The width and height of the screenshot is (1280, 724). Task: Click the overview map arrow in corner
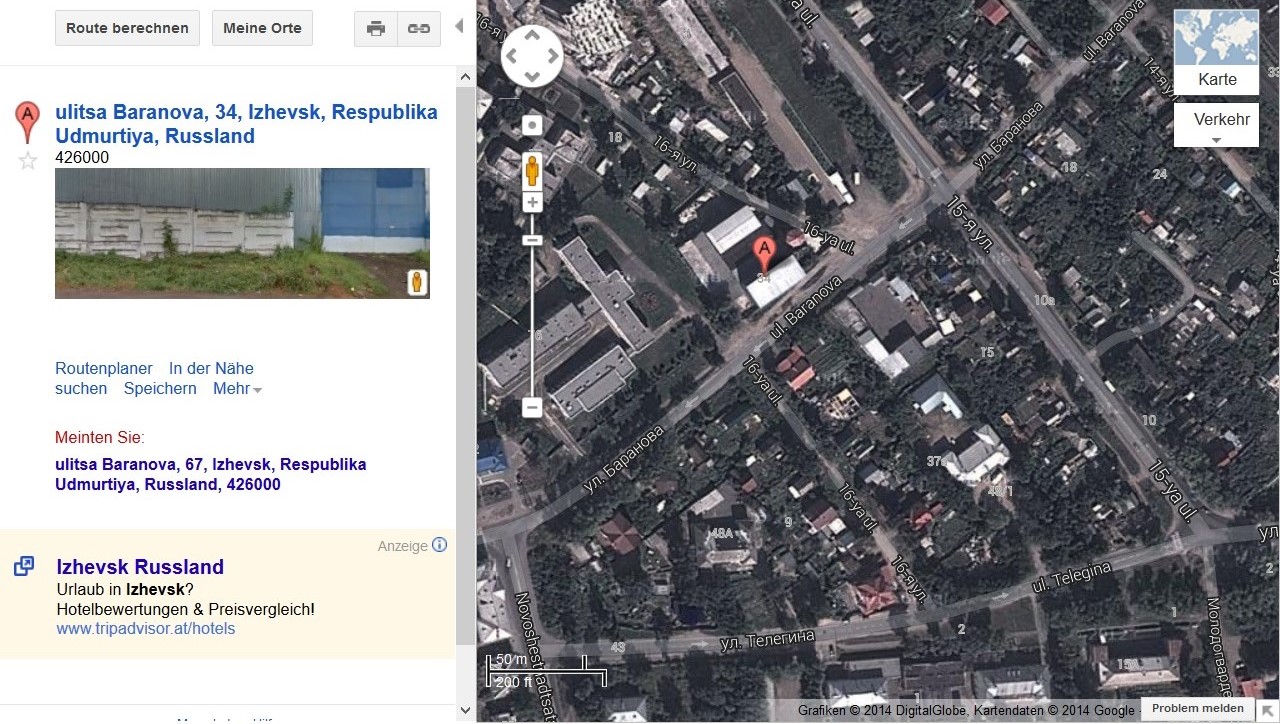[x=1267, y=710]
